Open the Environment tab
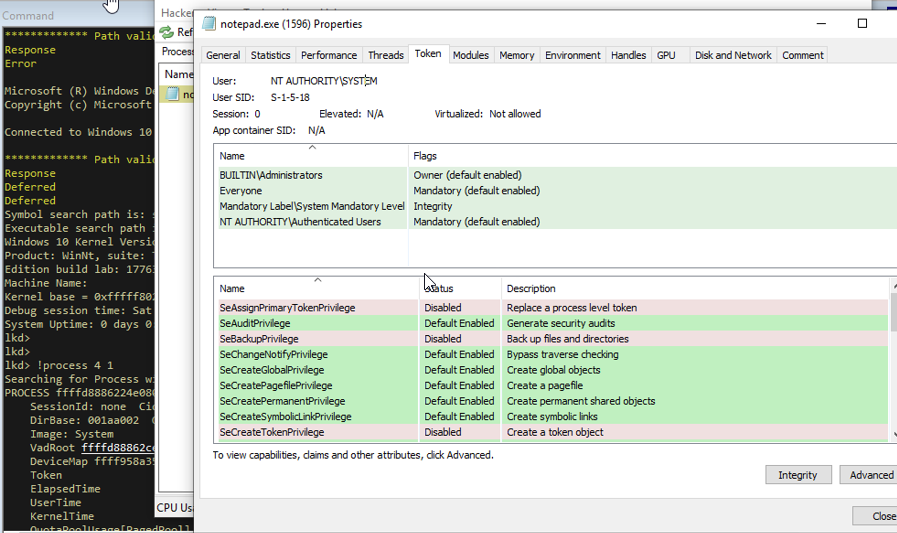The width and height of the screenshot is (897, 533). [573, 55]
